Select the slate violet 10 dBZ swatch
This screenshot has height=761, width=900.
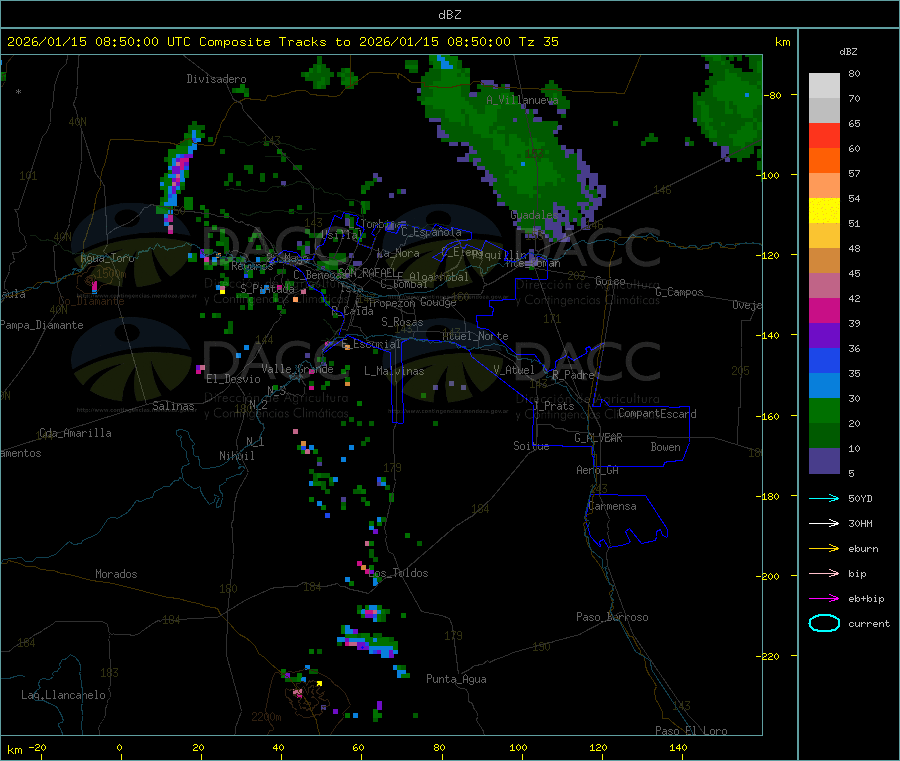click(x=824, y=461)
